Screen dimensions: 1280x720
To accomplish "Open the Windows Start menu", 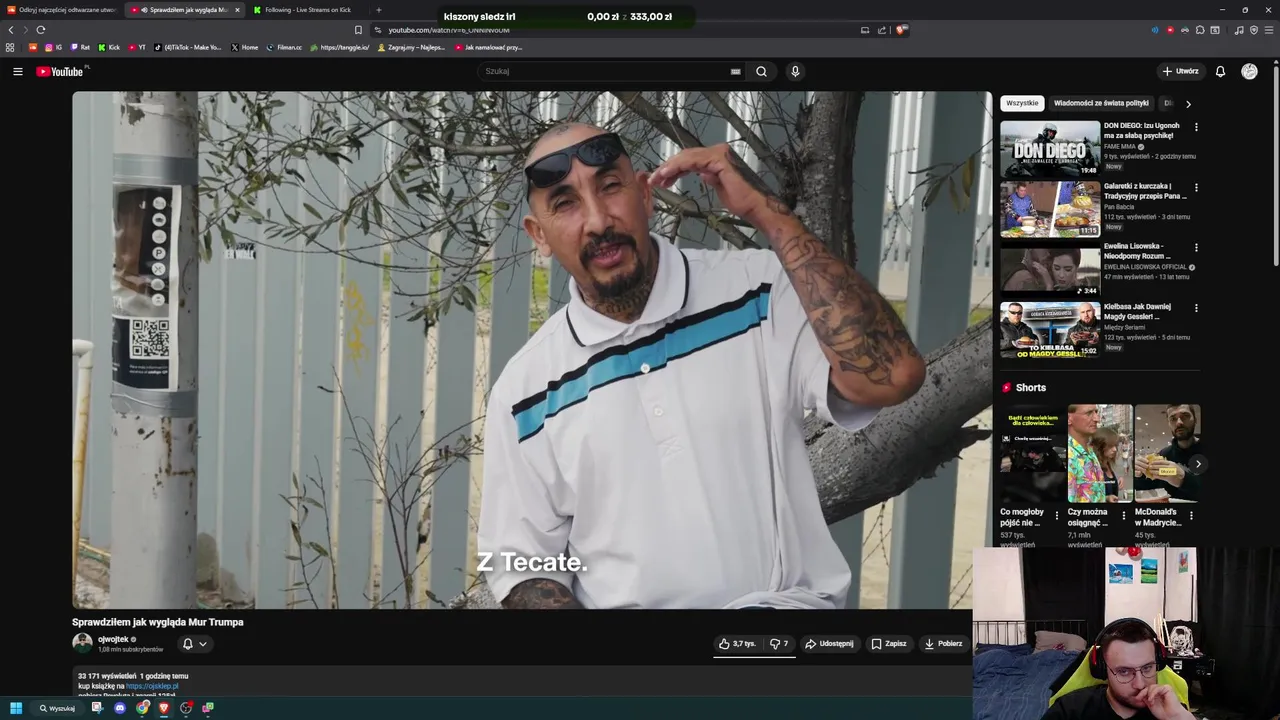I will [15, 708].
